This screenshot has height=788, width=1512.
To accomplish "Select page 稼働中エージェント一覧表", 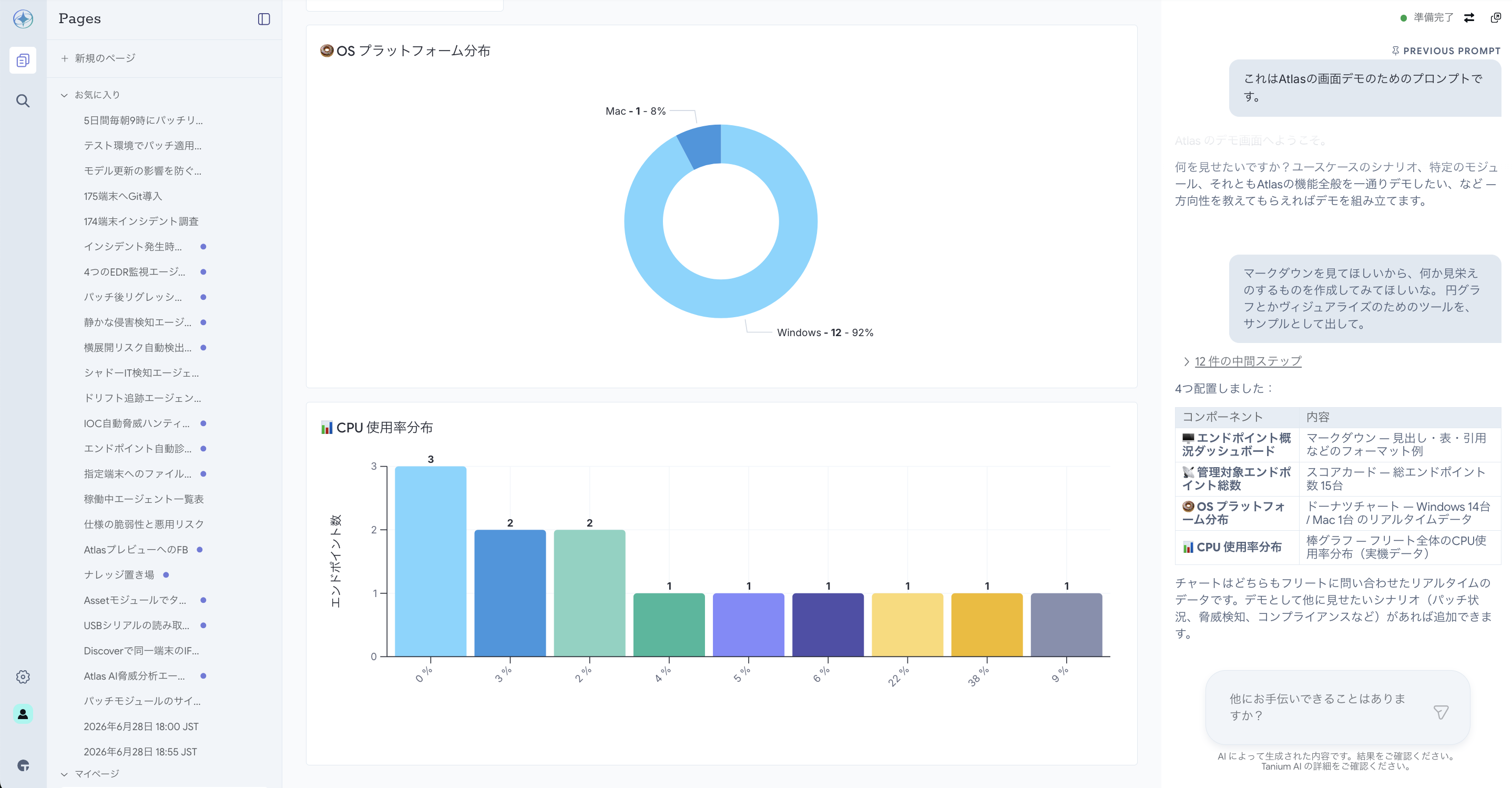I will (x=144, y=499).
